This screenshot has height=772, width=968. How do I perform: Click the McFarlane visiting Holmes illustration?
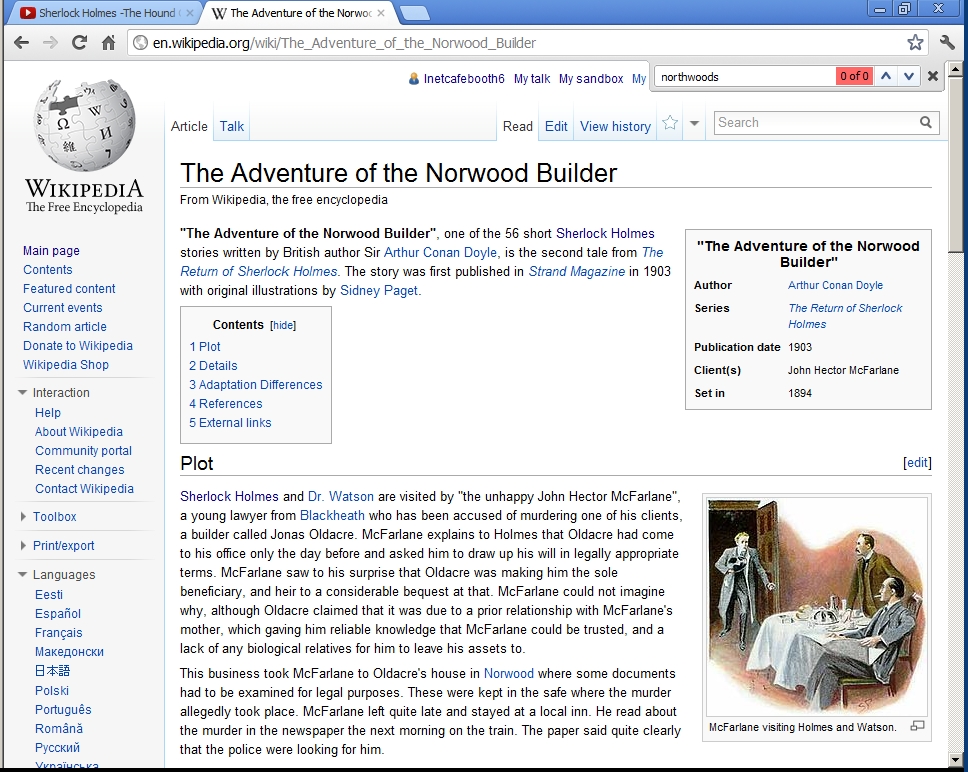click(x=817, y=606)
